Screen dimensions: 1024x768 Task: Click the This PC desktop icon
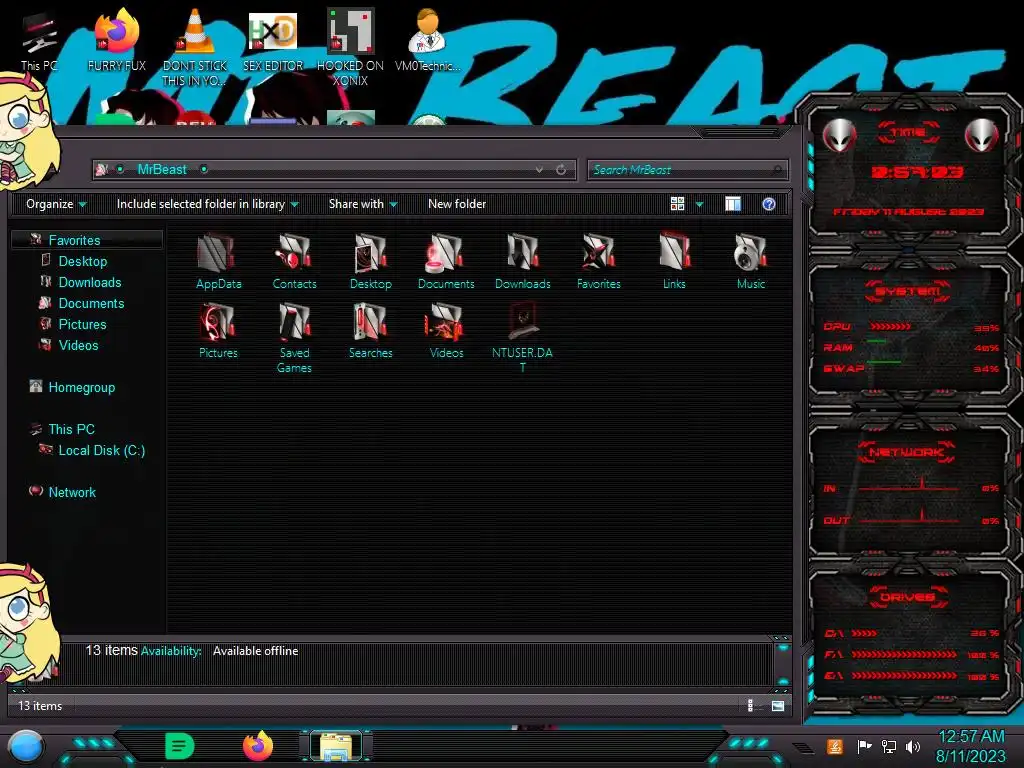tap(39, 42)
